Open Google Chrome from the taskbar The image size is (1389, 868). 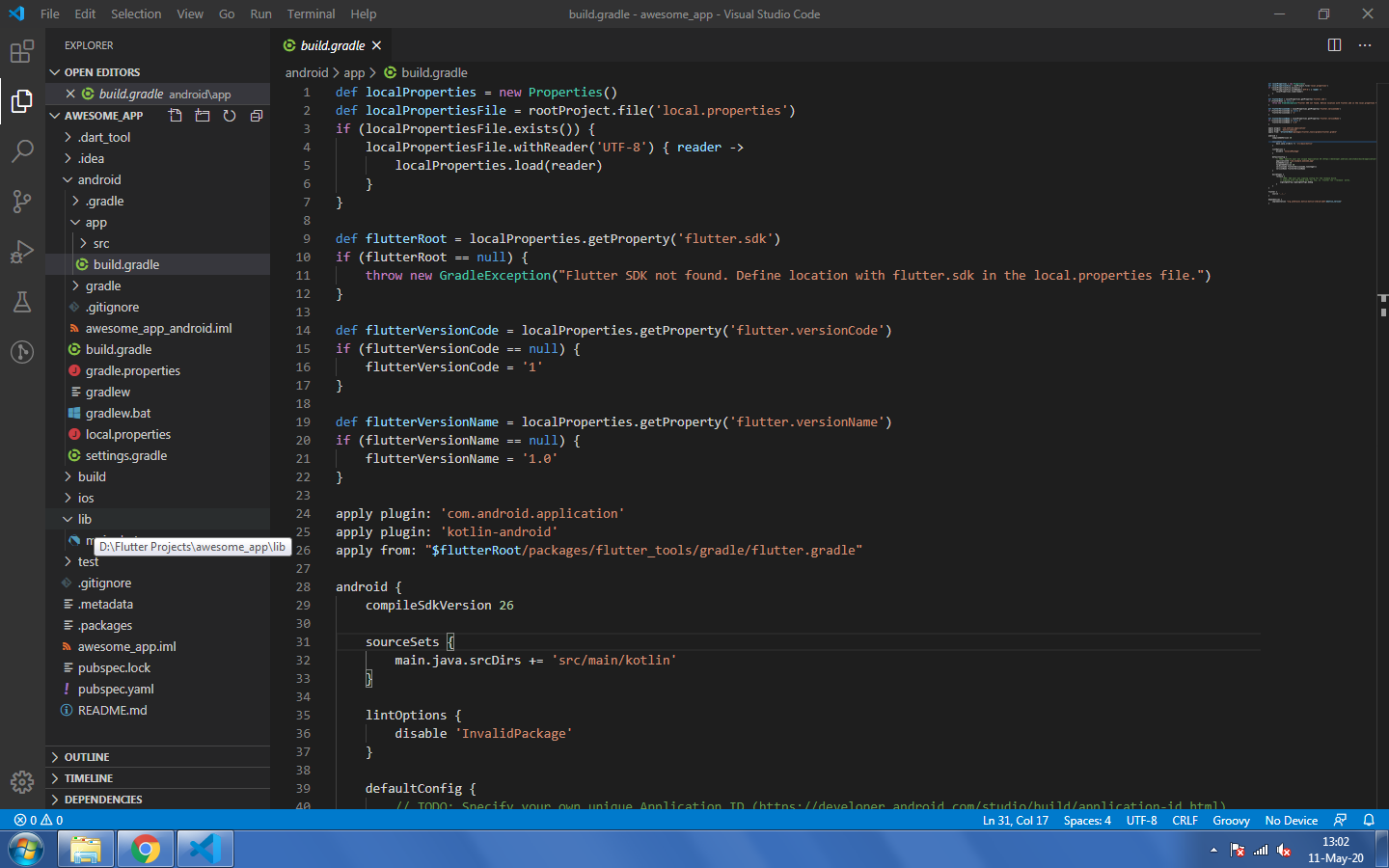146,850
